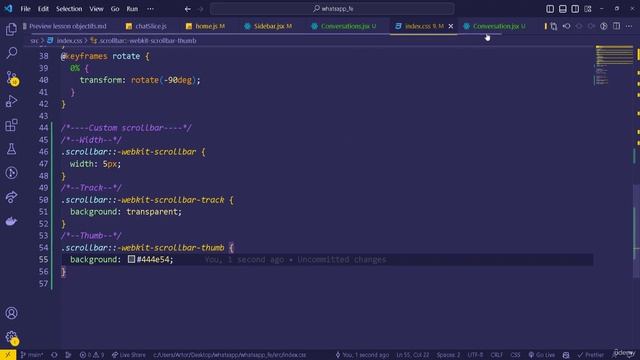Image resolution: width=640 pixels, height=360 pixels.
Task: Open the Edit menu
Action: point(43,9)
